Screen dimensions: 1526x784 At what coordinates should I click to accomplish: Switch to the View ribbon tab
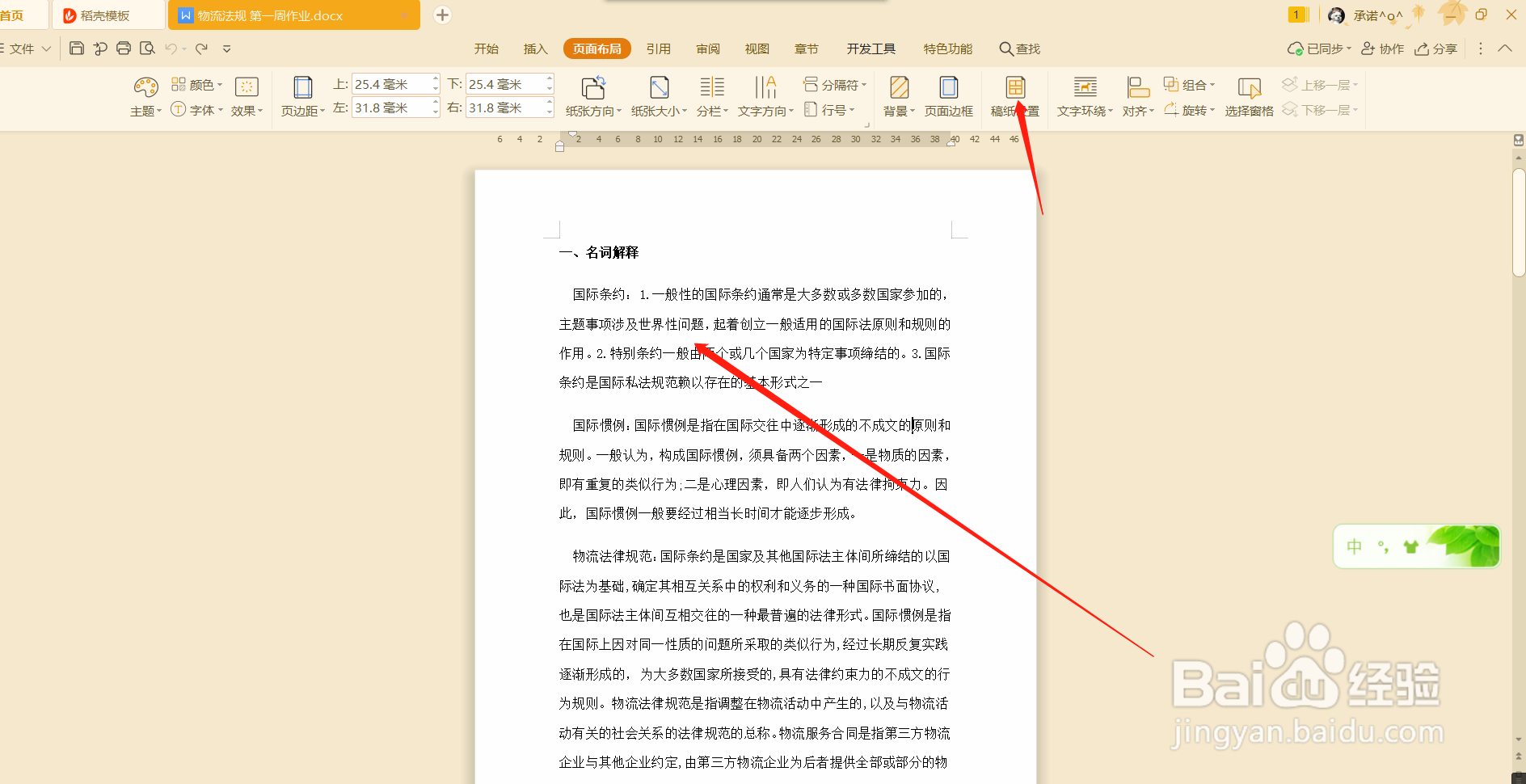pos(757,48)
